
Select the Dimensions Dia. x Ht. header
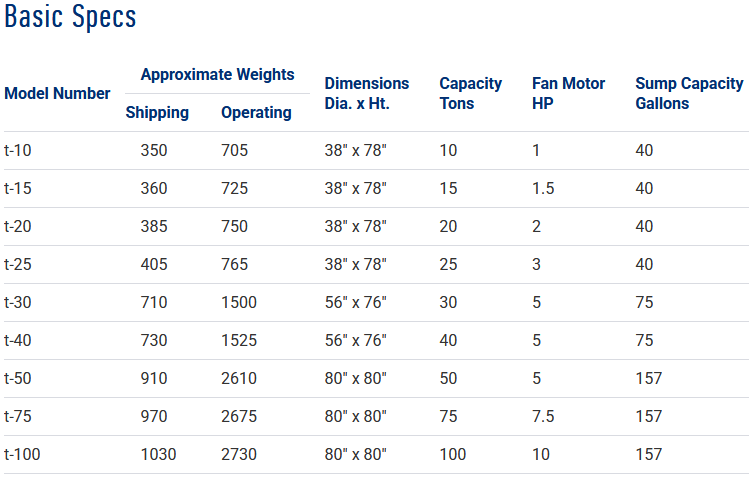click(x=367, y=93)
